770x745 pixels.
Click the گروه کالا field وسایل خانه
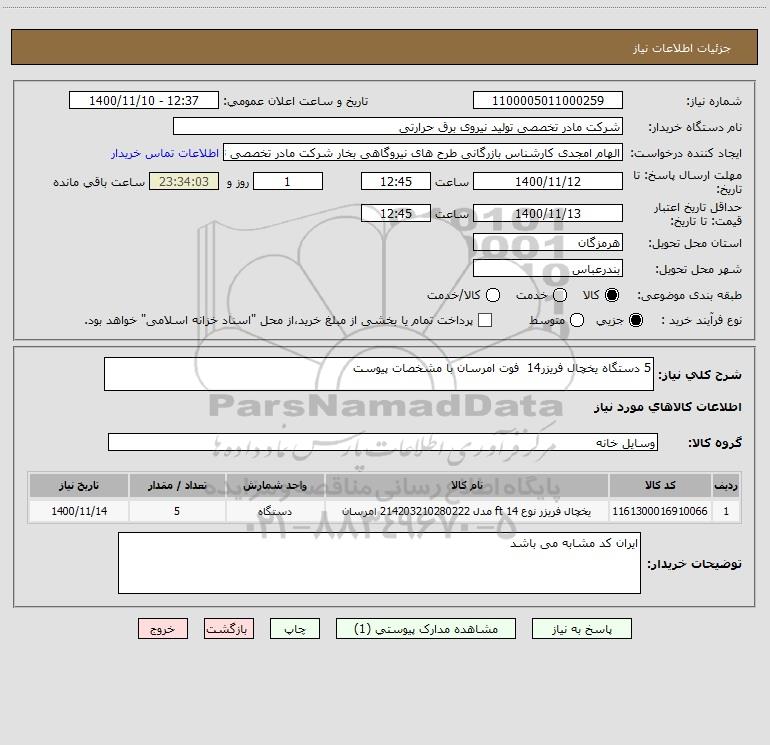[x=383, y=442]
